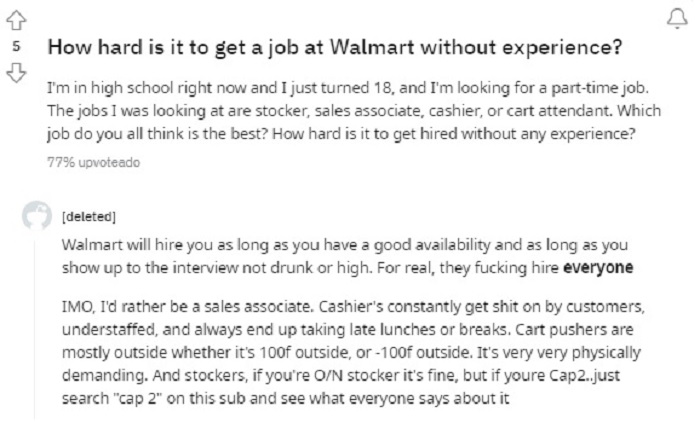Upvote the Walmart job post
Viewport: 700px width, 423px height.
[17, 21]
